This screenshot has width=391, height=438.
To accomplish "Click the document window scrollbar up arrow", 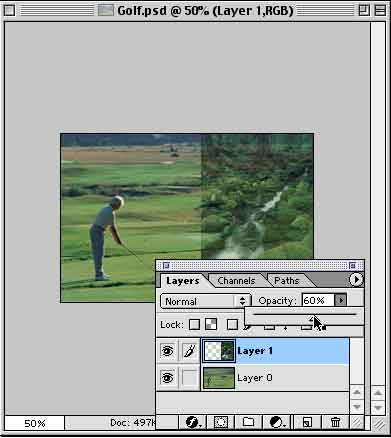I will [378, 393].
